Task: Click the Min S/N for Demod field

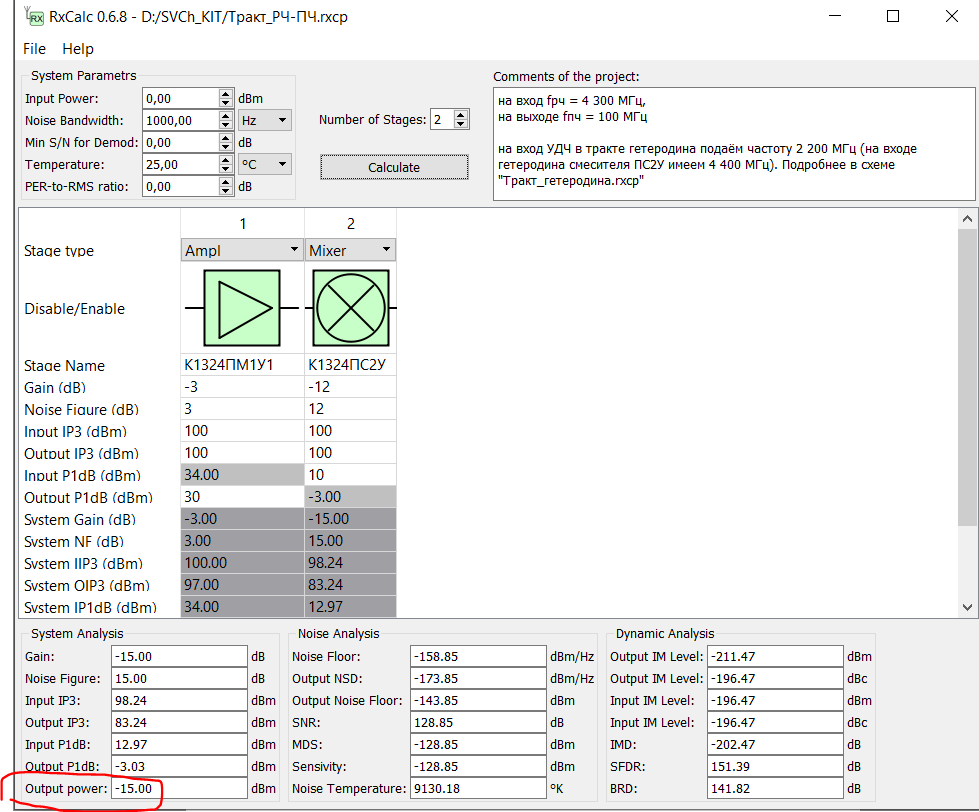Action: point(181,142)
